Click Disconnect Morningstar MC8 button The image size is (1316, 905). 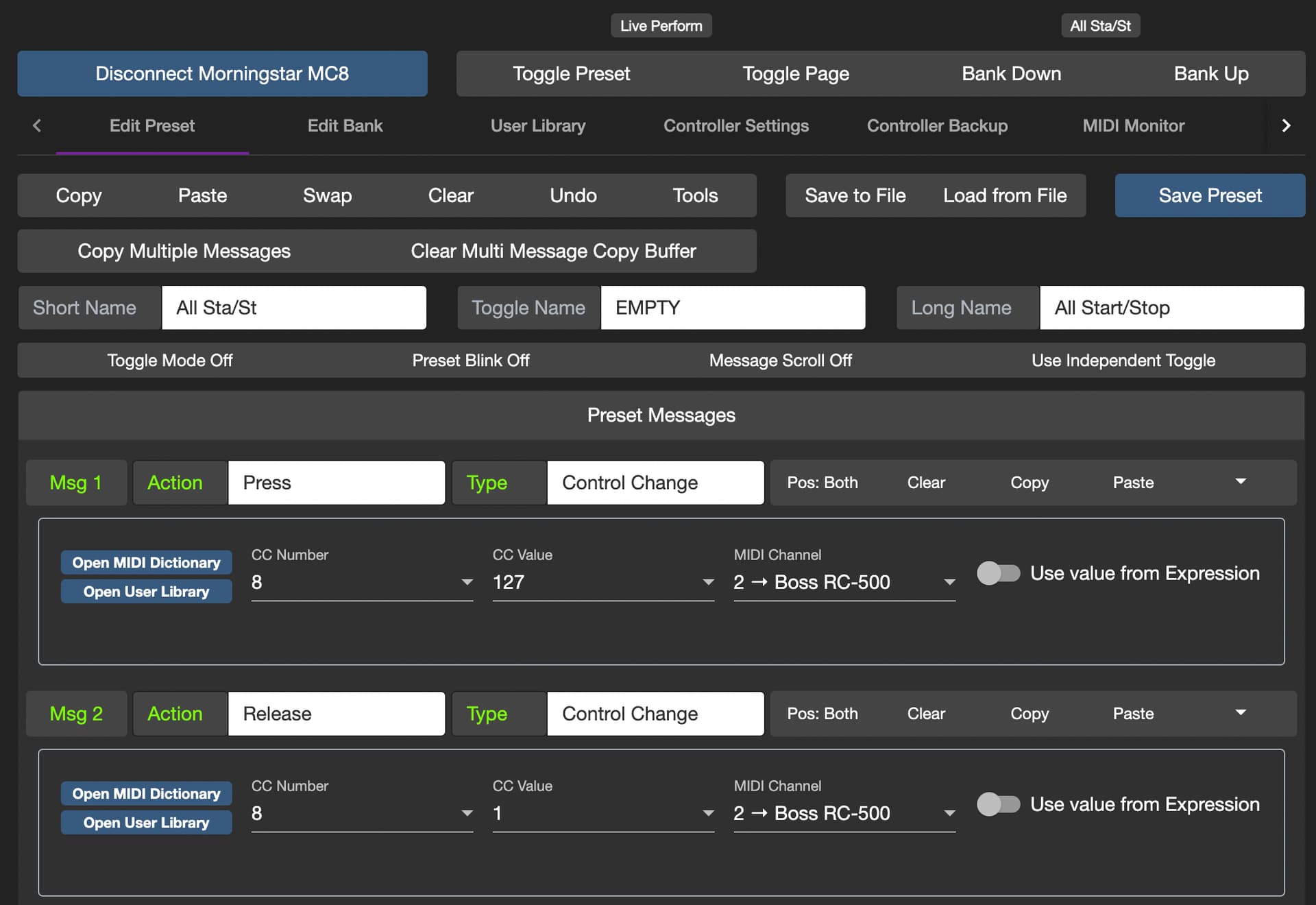222,73
